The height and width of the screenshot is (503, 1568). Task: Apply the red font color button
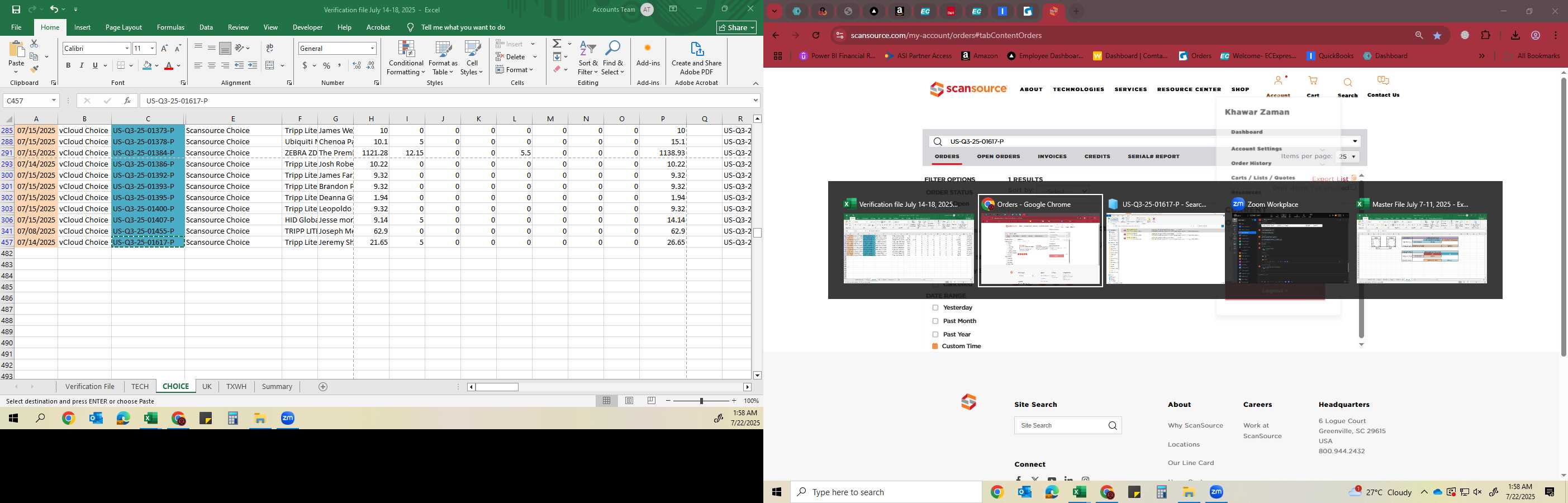tap(169, 66)
